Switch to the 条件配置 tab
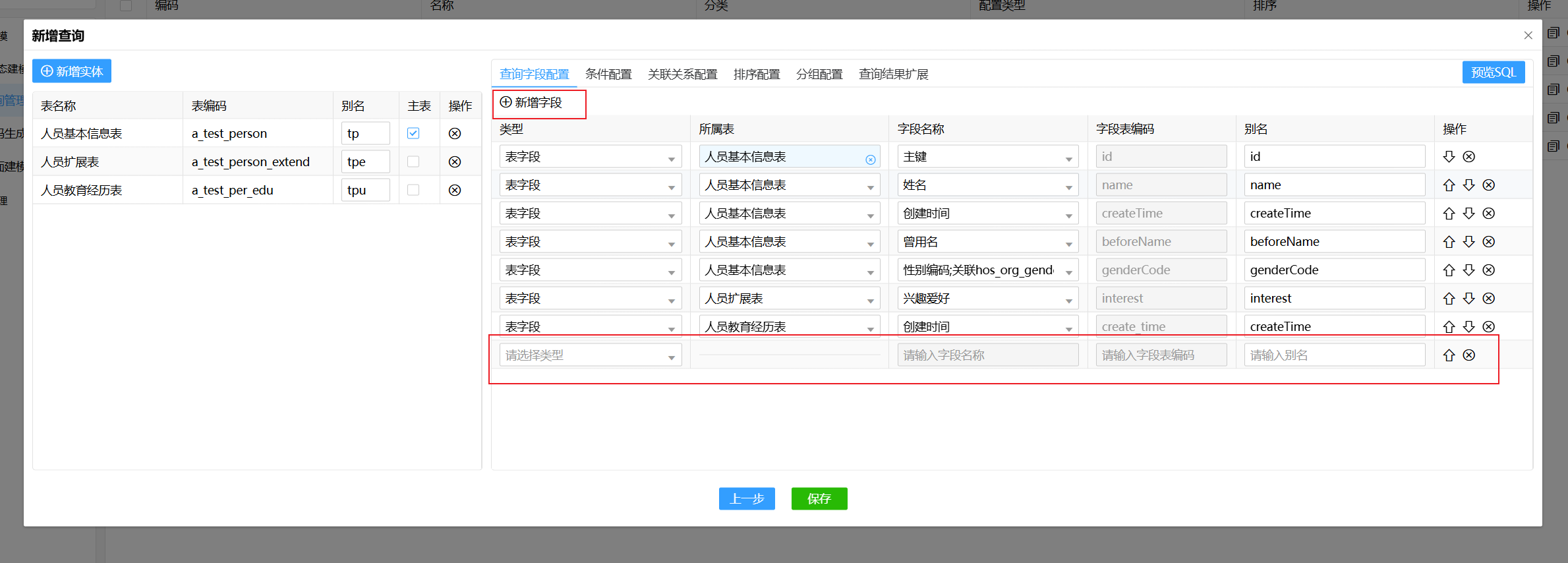This screenshot has height=563, width=1568. pos(608,74)
